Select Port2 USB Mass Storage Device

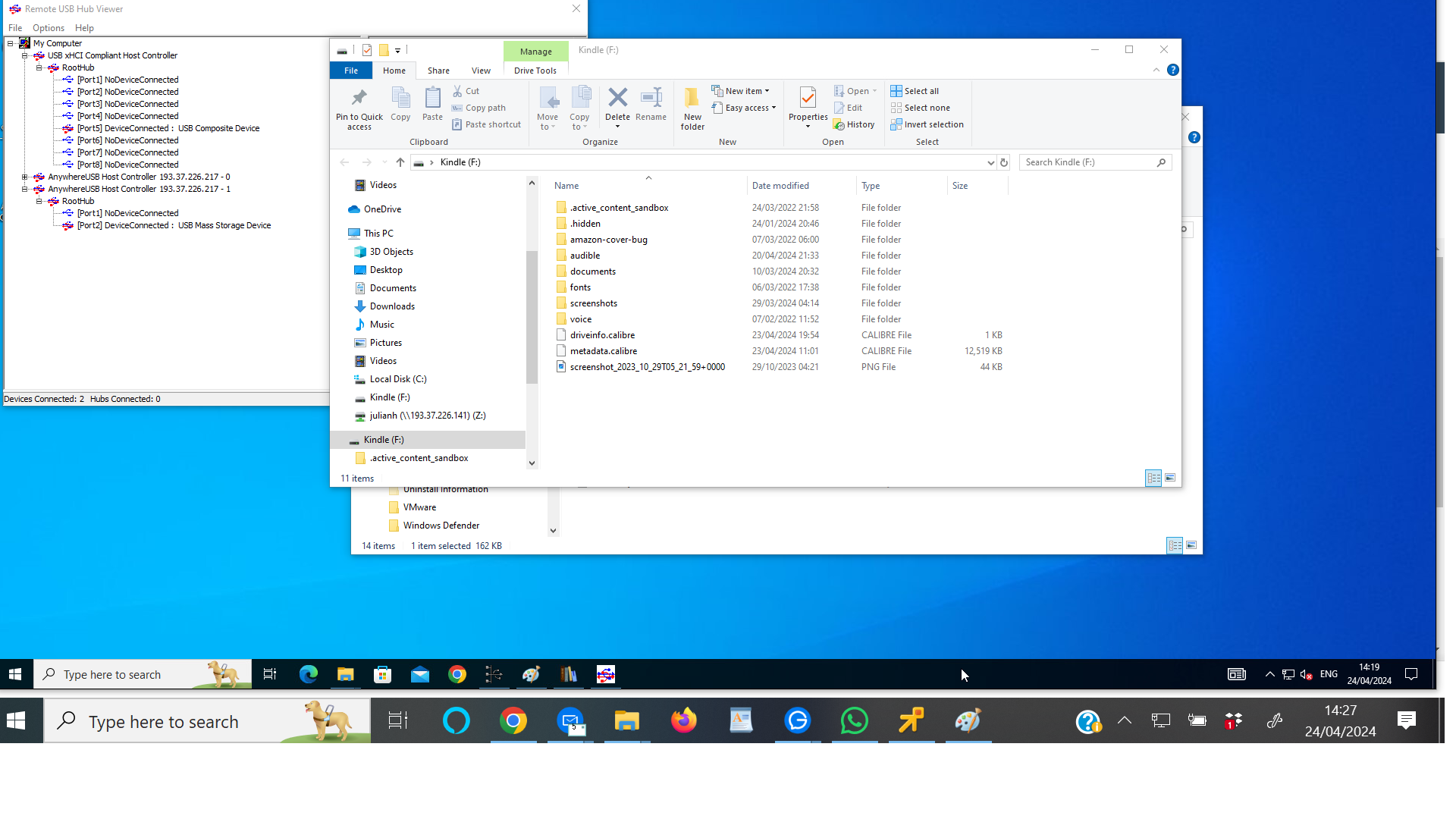click(174, 225)
